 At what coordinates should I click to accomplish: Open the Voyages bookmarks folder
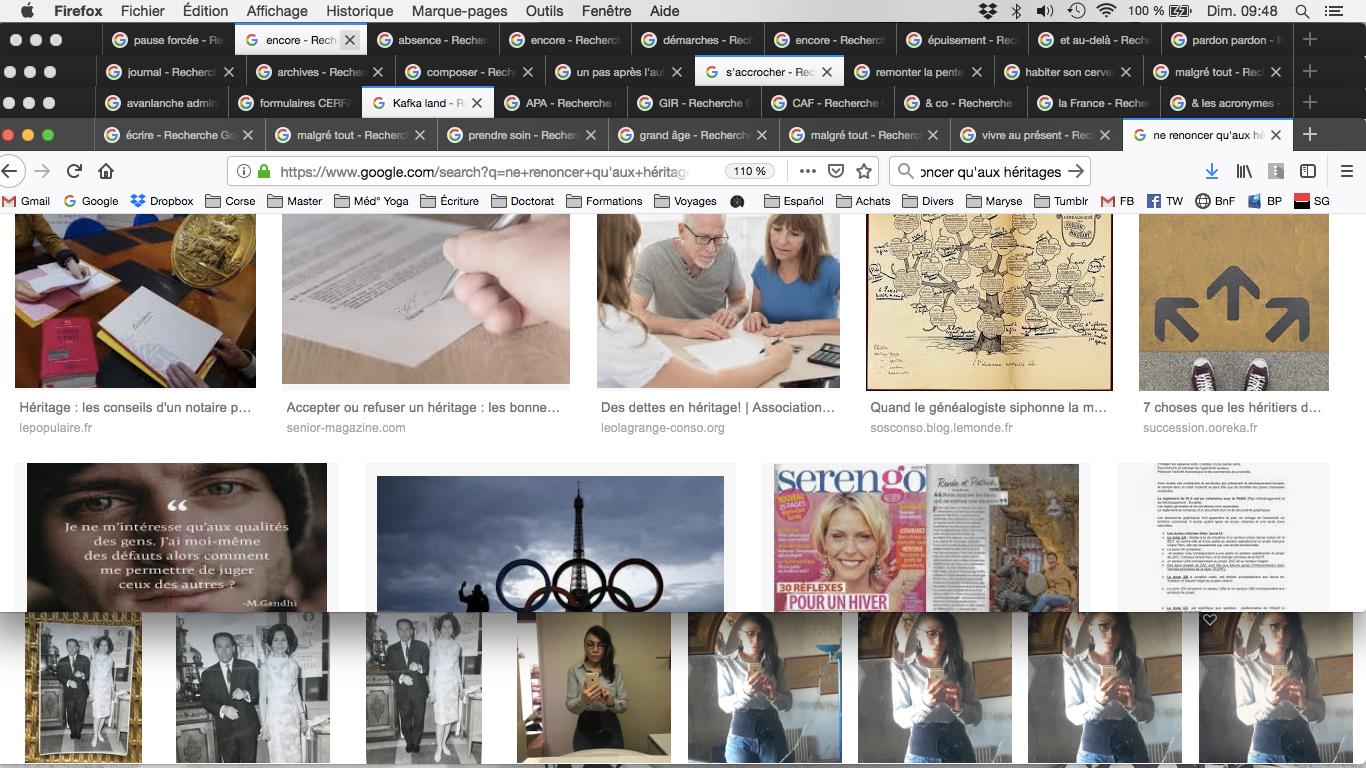click(685, 201)
